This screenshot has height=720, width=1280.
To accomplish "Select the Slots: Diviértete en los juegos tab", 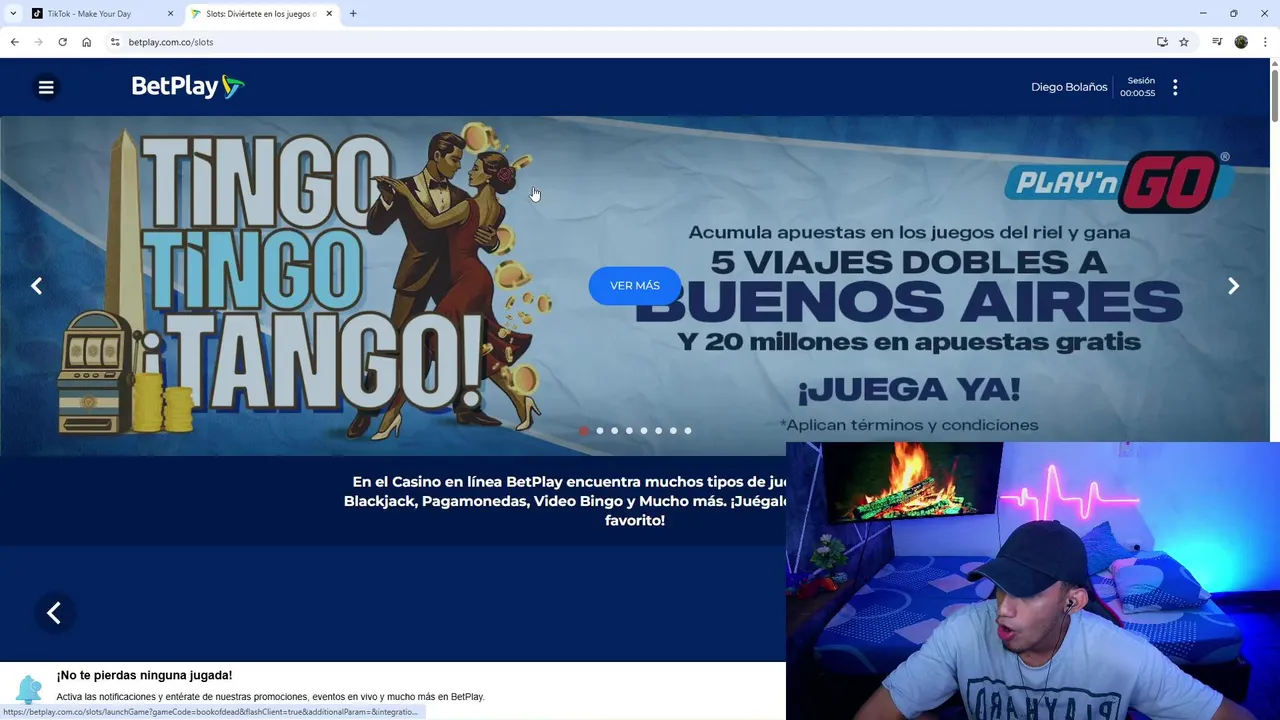I will pyautogui.click(x=261, y=14).
